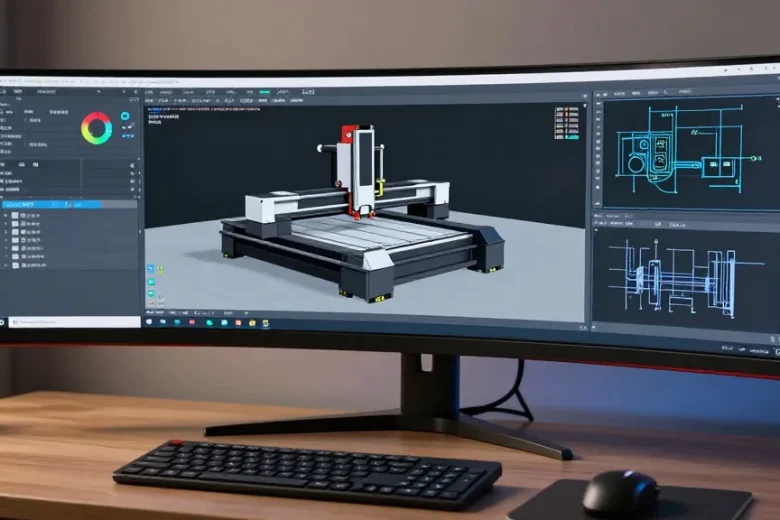Expand the first tree row under highlighted header
Image resolution: width=780 pixels, height=520 pixels.
[6, 216]
